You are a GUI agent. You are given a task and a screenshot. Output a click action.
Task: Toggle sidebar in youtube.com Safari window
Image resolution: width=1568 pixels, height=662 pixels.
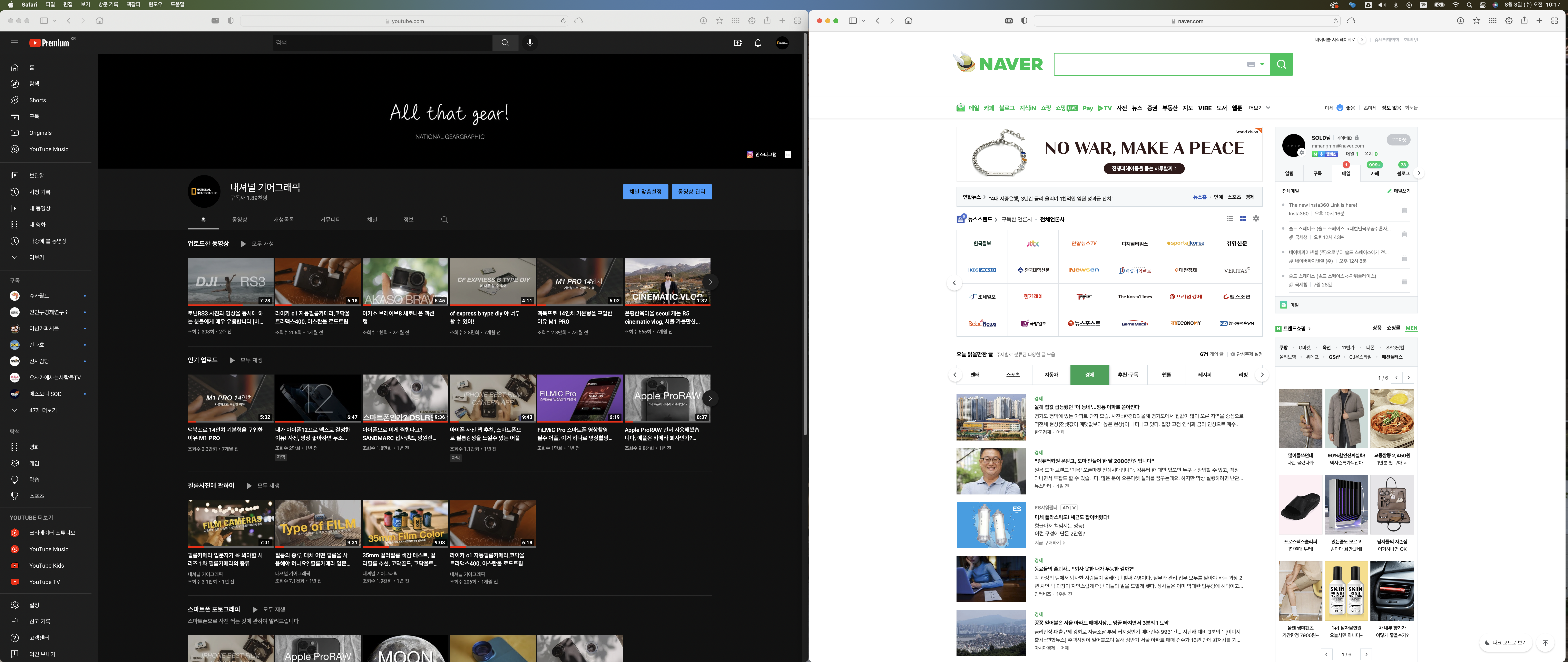point(44,21)
